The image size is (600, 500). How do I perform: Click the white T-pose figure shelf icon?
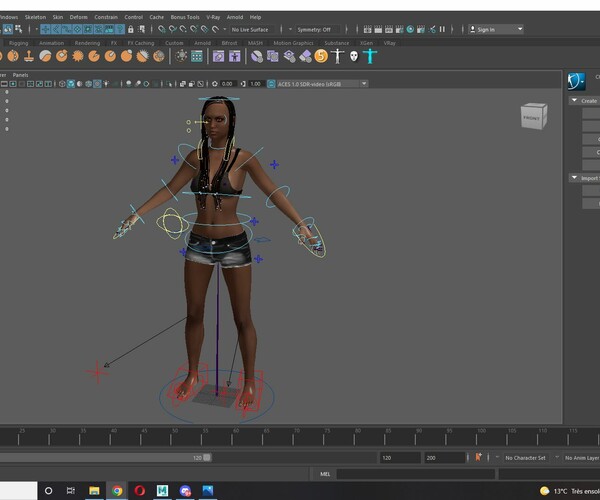click(338, 56)
